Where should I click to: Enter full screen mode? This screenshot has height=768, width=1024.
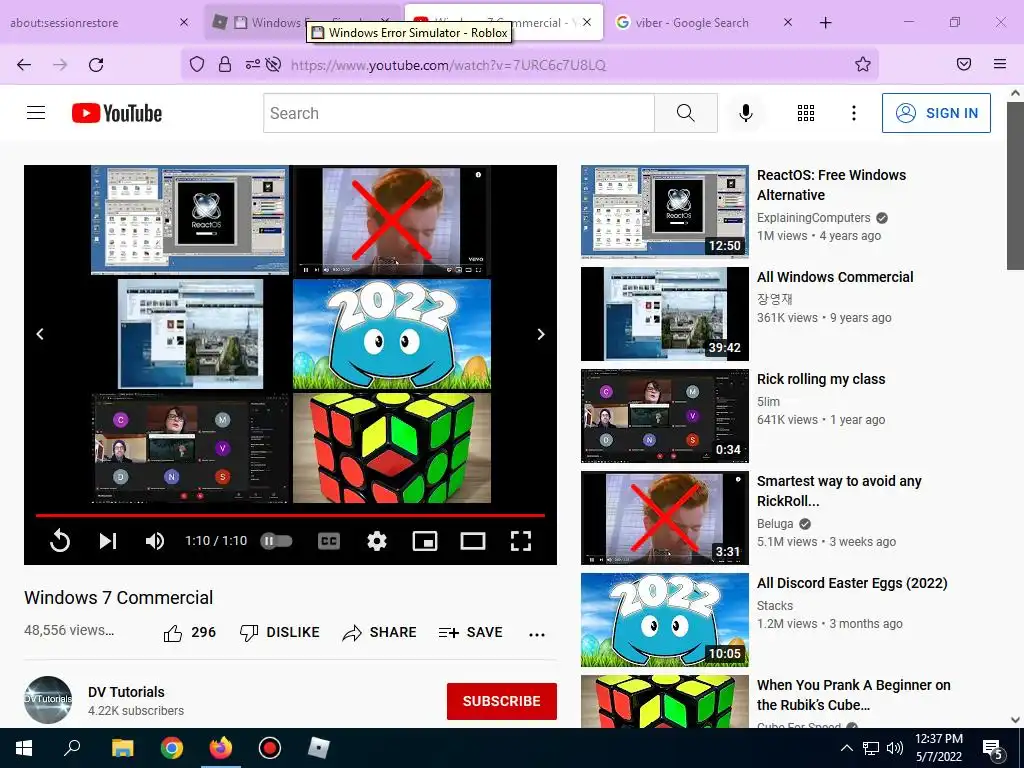[x=520, y=541]
